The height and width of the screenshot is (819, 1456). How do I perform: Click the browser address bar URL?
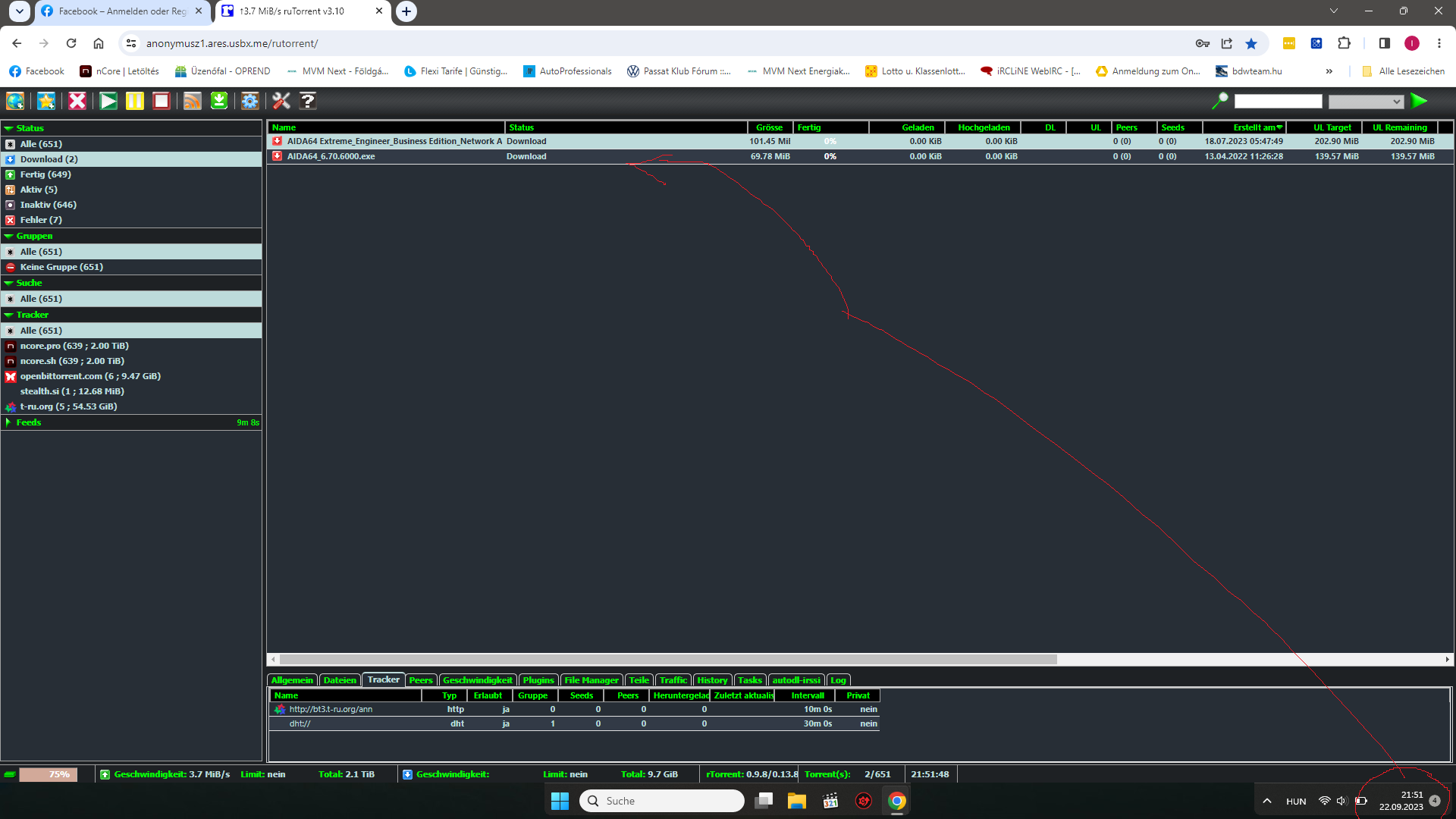232,43
